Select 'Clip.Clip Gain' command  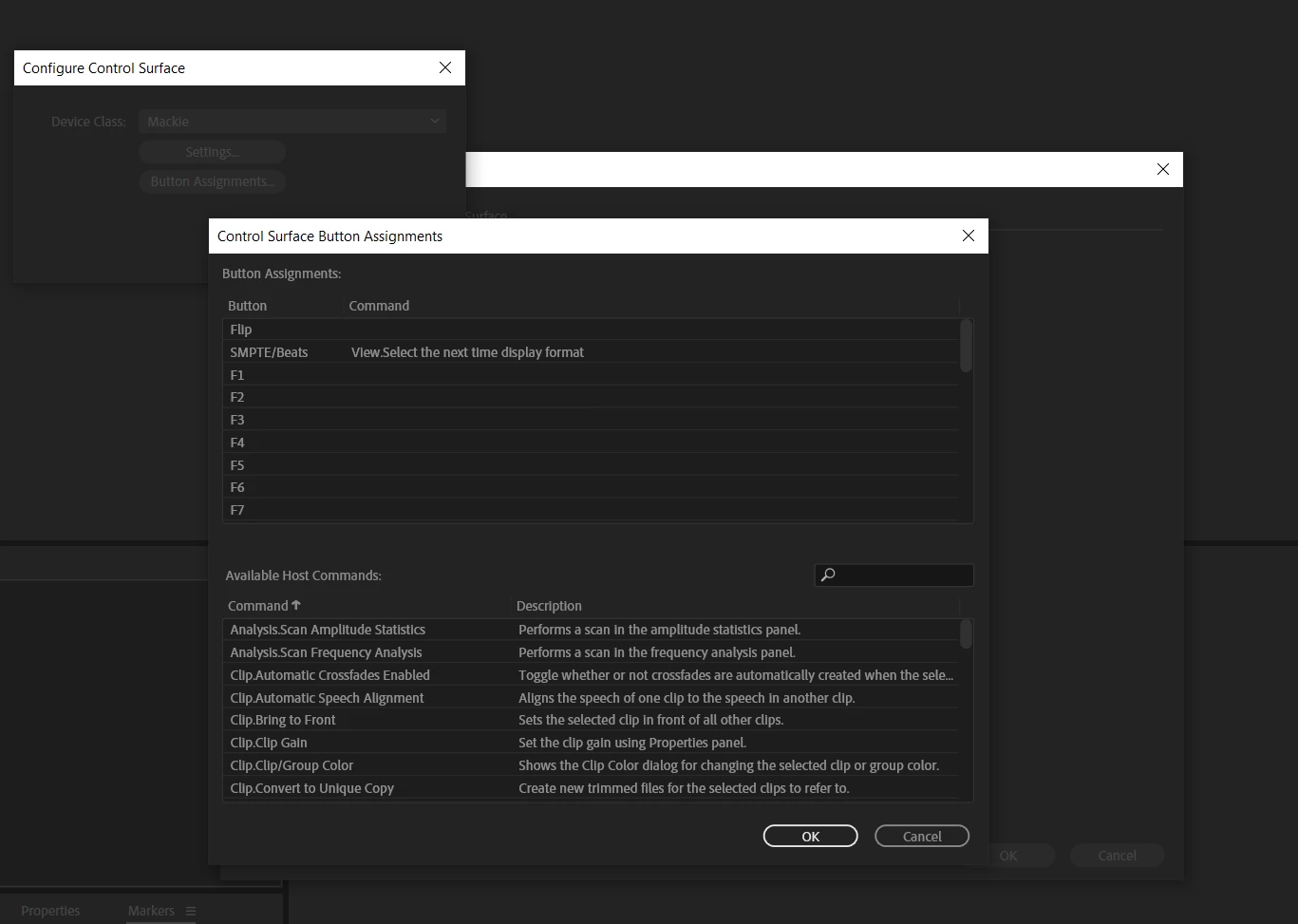[269, 743]
